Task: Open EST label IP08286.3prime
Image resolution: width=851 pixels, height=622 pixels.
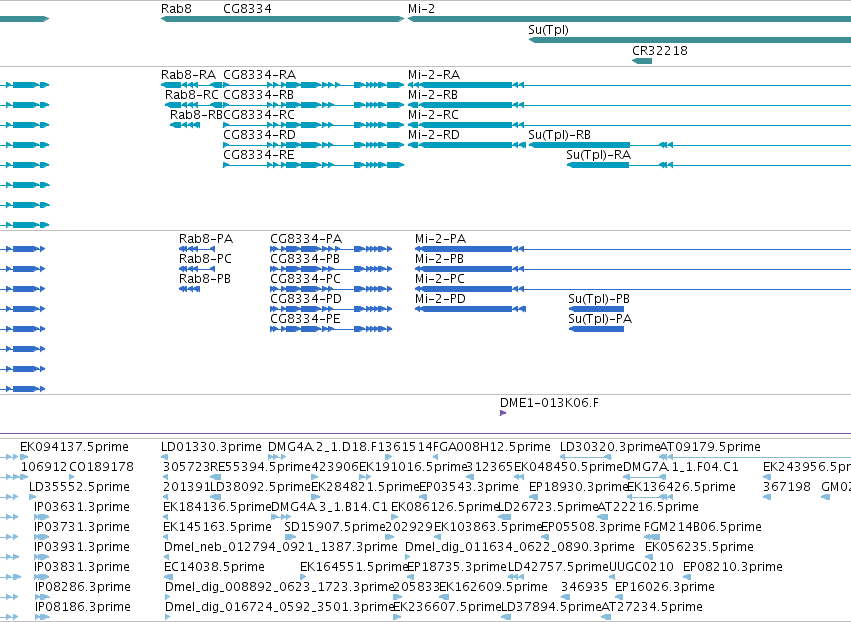Action: (x=83, y=587)
